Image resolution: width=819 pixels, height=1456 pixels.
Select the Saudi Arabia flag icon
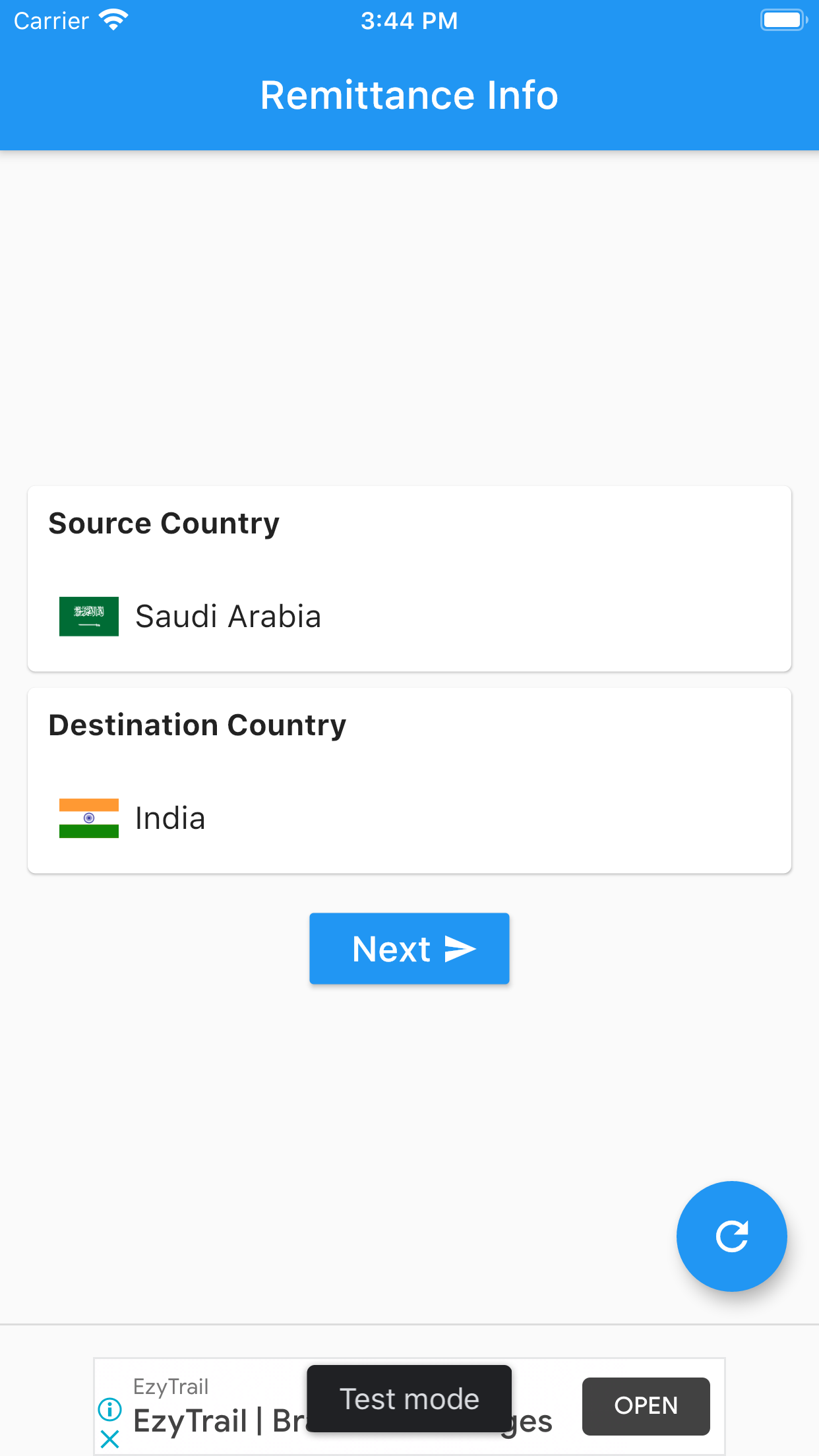coord(89,616)
